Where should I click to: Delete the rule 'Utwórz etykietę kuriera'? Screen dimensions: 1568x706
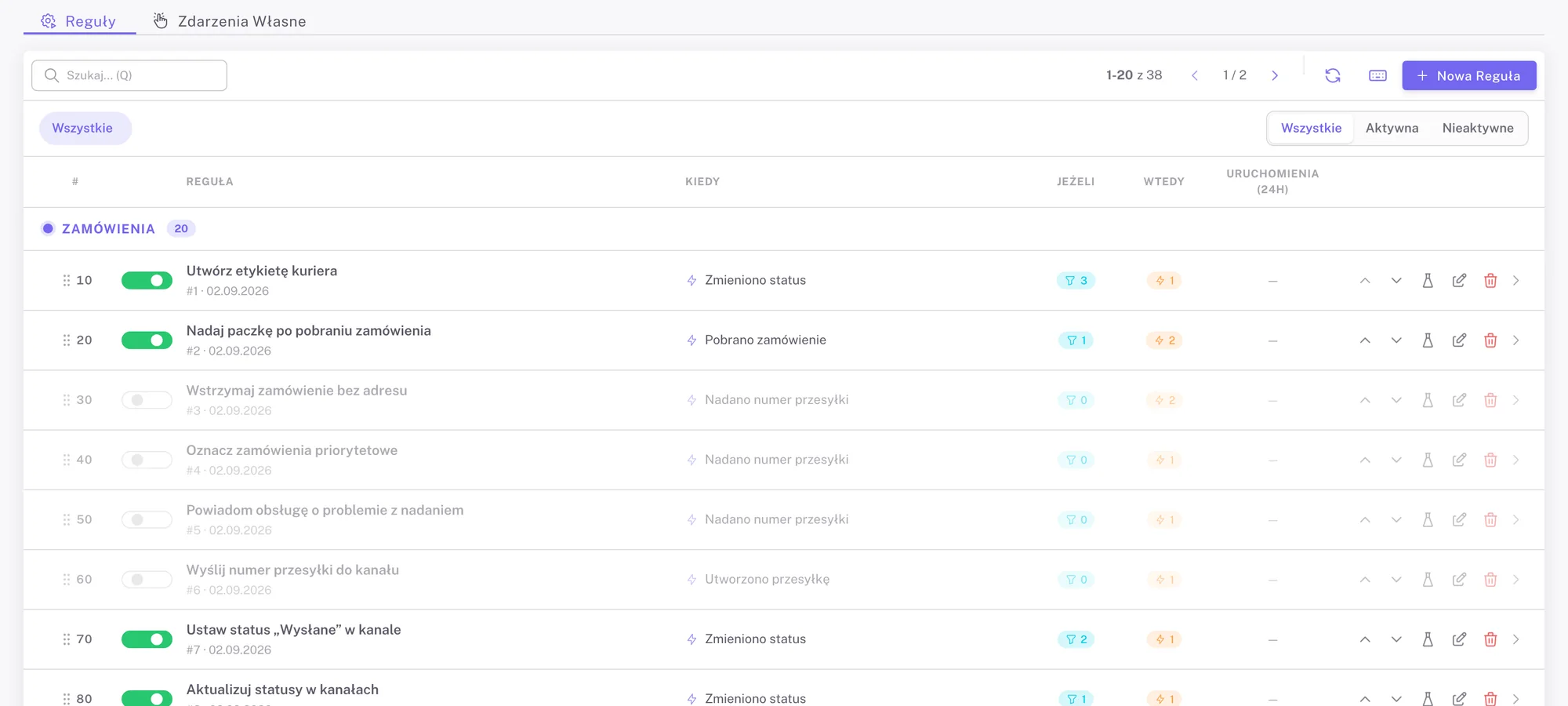(1490, 281)
